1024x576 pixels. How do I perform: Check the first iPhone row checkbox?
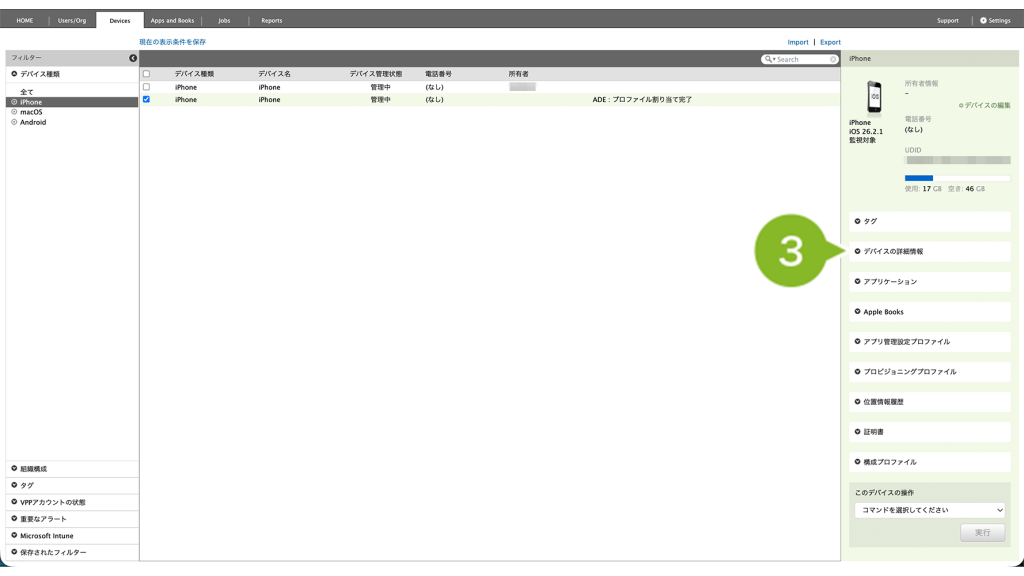coord(146,87)
